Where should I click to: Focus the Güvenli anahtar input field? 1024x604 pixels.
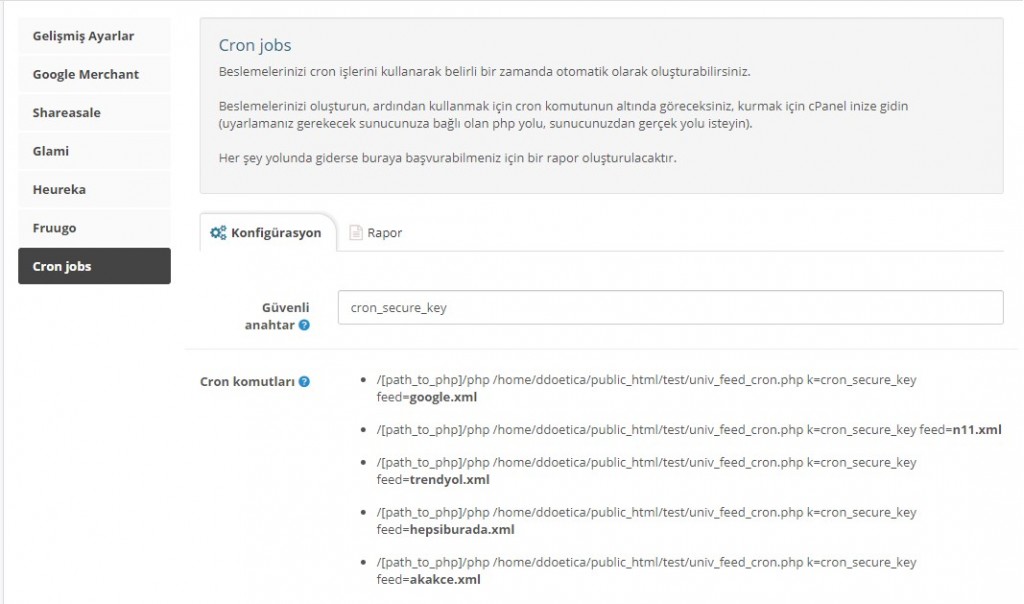tap(670, 308)
